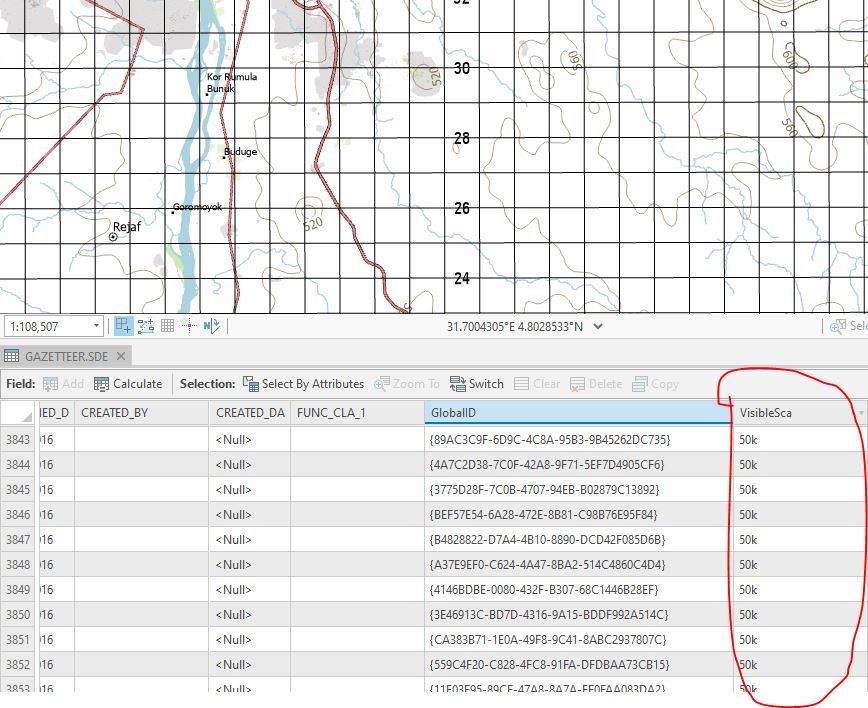
Task: Click the select-all corner cell of the table
Action: pyautogui.click(x=18, y=413)
